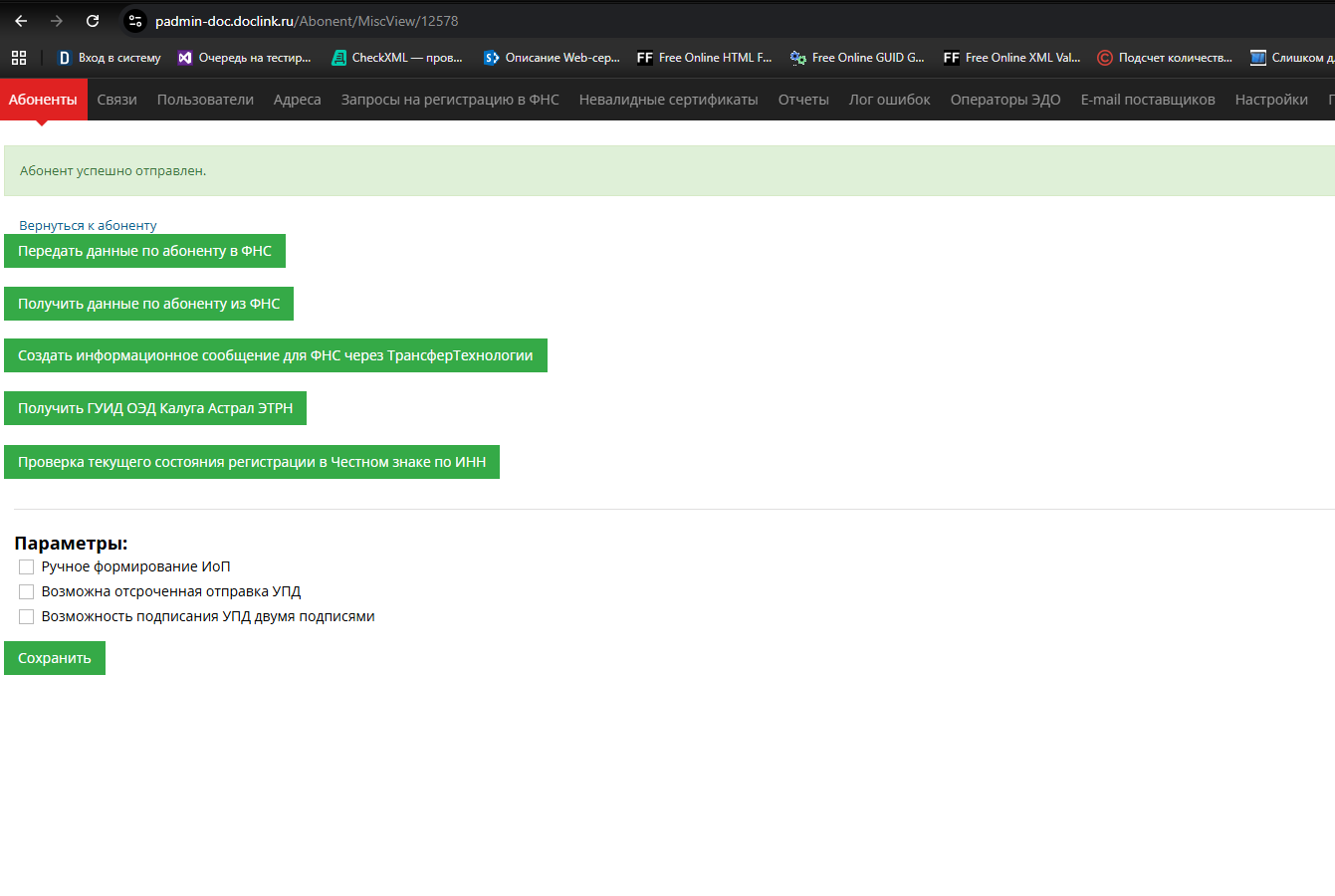Click 'Получить данные по абоненту из ФНС'
The height and width of the screenshot is (896, 1335).
(148, 304)
